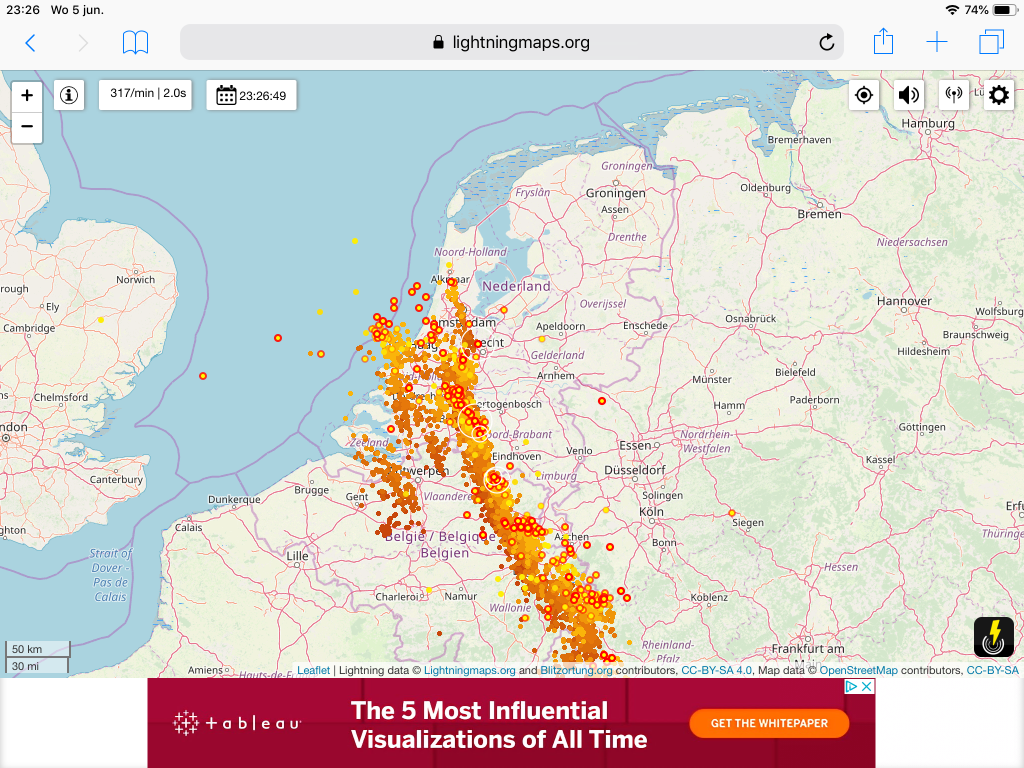Tap the lightning radar app icon
This screenshot has height=768, width=1024.
tap(994, 637)
